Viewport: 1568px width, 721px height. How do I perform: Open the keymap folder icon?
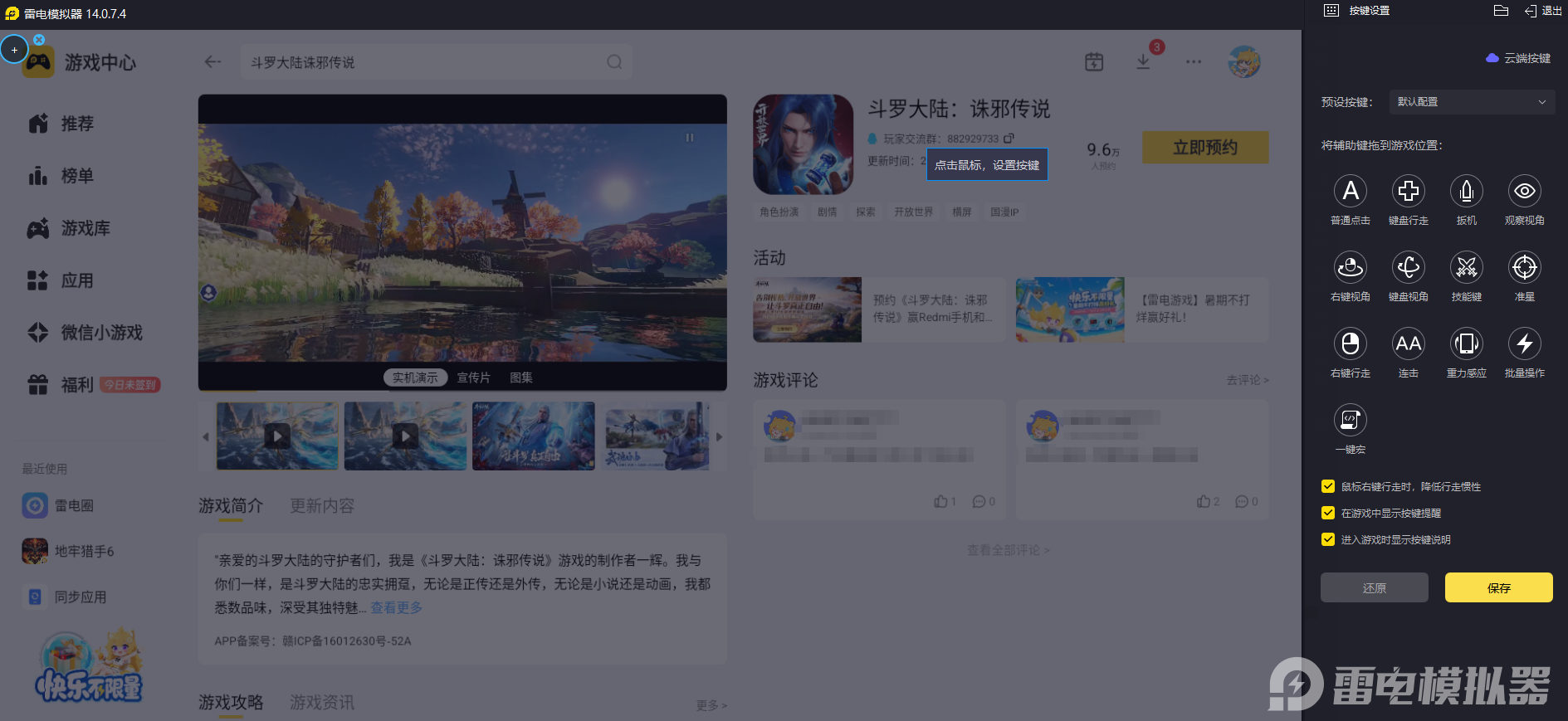point(1501,11)
